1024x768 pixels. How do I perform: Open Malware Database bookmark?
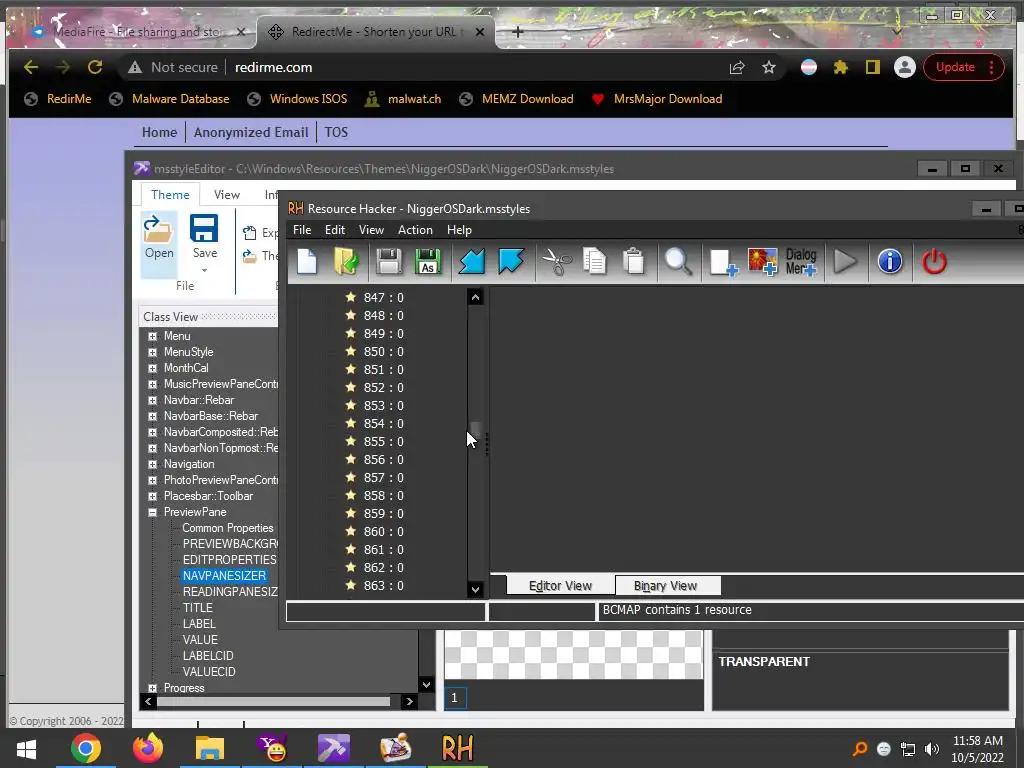pos(170,99)
